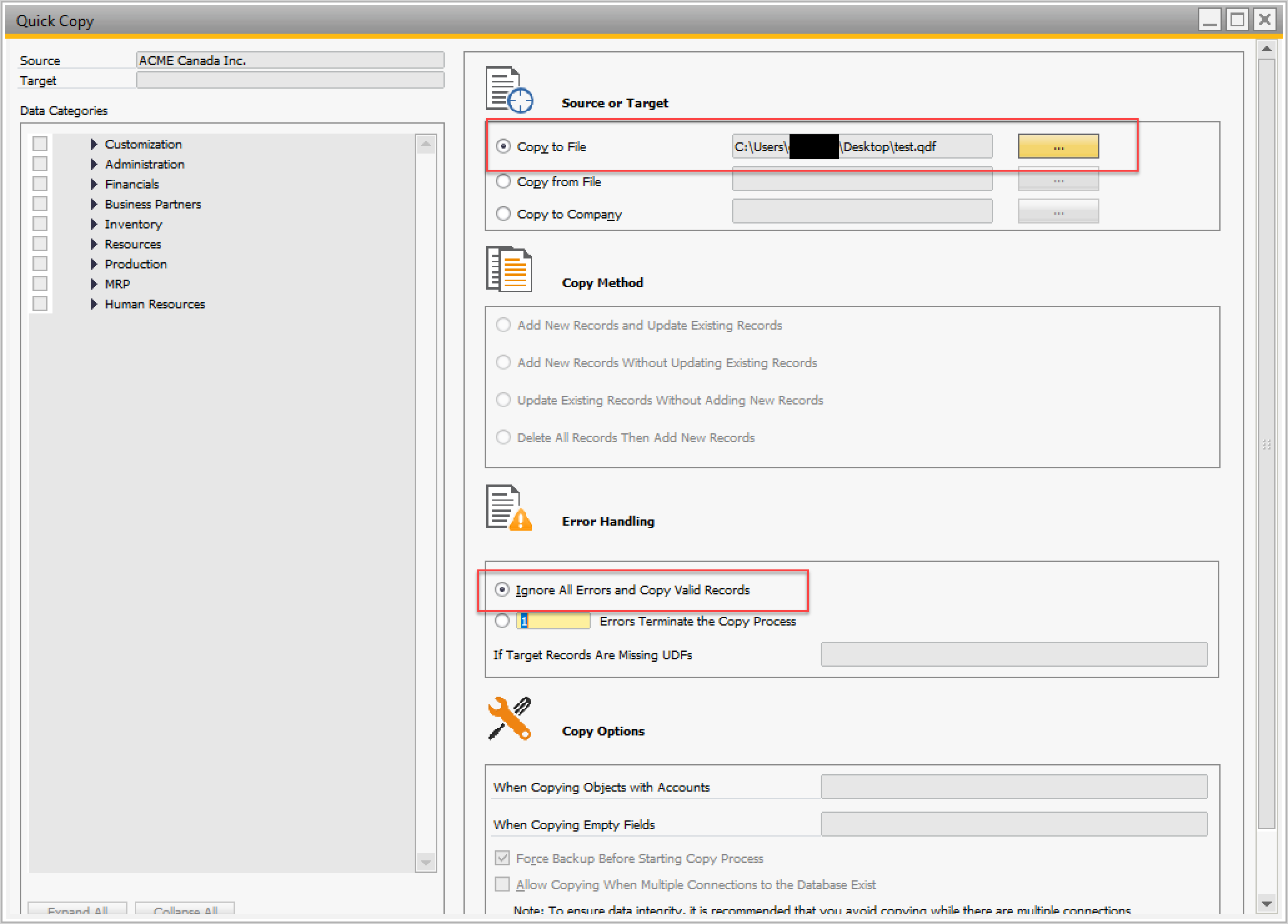Click the Copy Options wrench icon
Viewport: 1288px width, 924px height.
click(509, 719)
